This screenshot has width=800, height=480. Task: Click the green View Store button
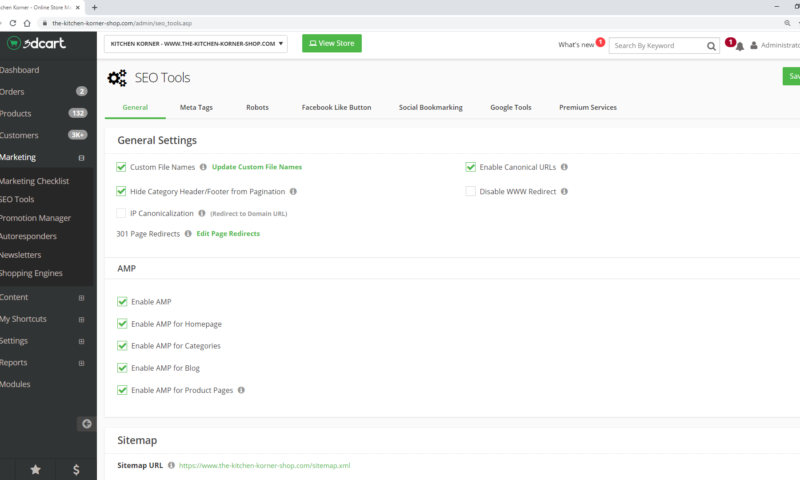331,44
